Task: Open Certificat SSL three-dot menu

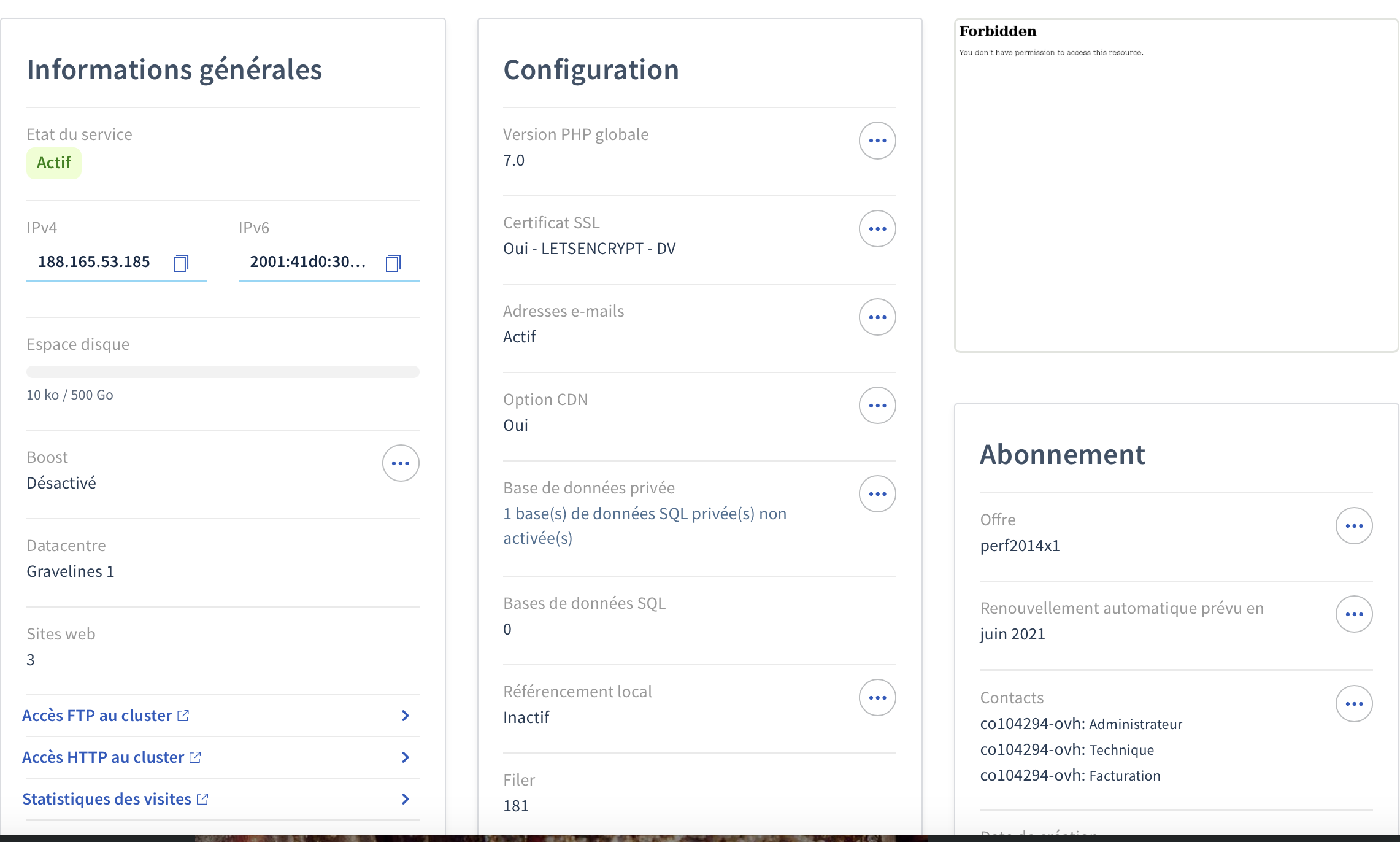Action: [877, 229]
